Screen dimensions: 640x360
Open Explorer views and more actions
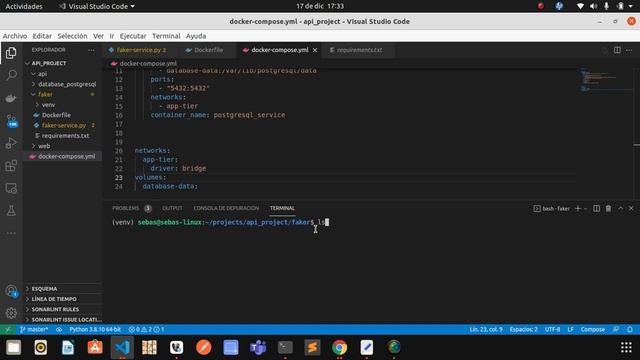tap(91, 50)
